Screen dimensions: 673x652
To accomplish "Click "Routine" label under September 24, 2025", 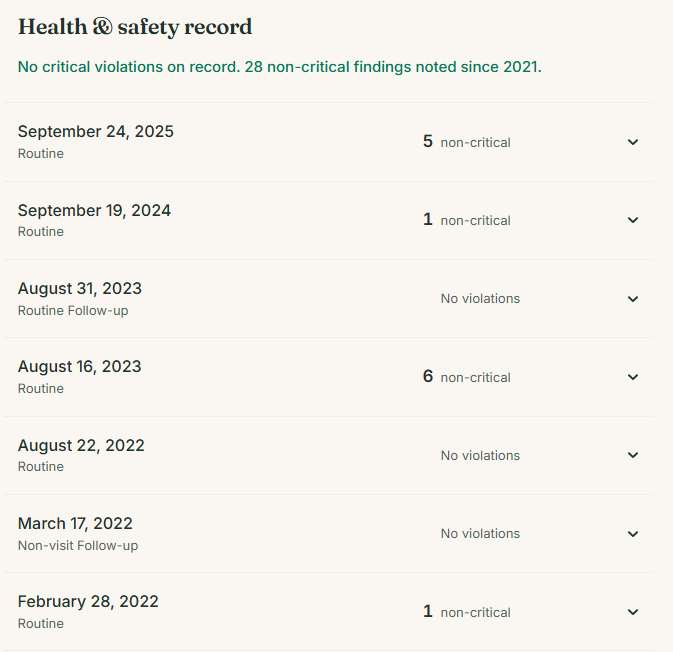I will click(x=41, y=154).
